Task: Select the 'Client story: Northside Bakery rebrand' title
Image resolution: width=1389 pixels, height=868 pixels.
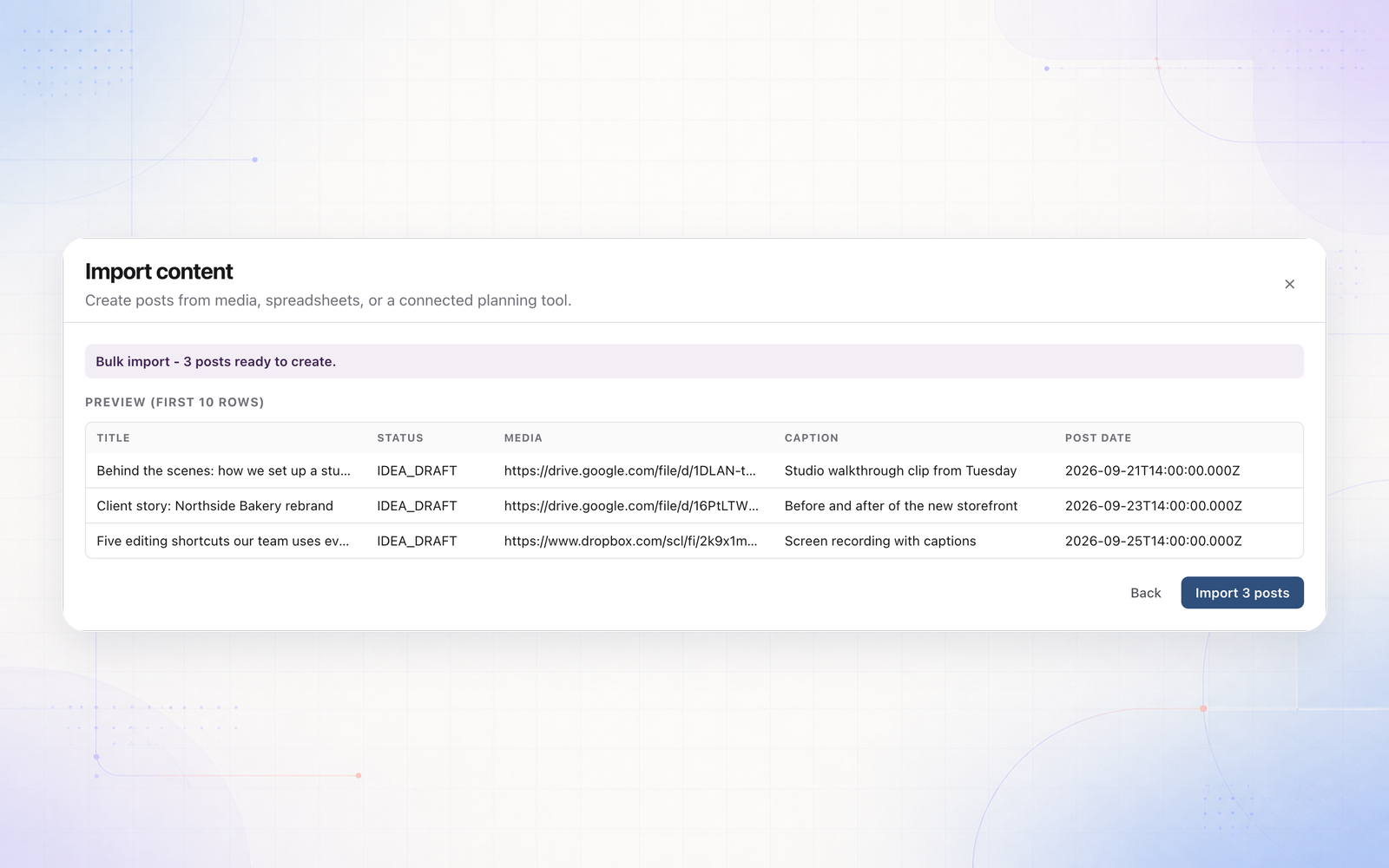Action: [x=214, y=506]
